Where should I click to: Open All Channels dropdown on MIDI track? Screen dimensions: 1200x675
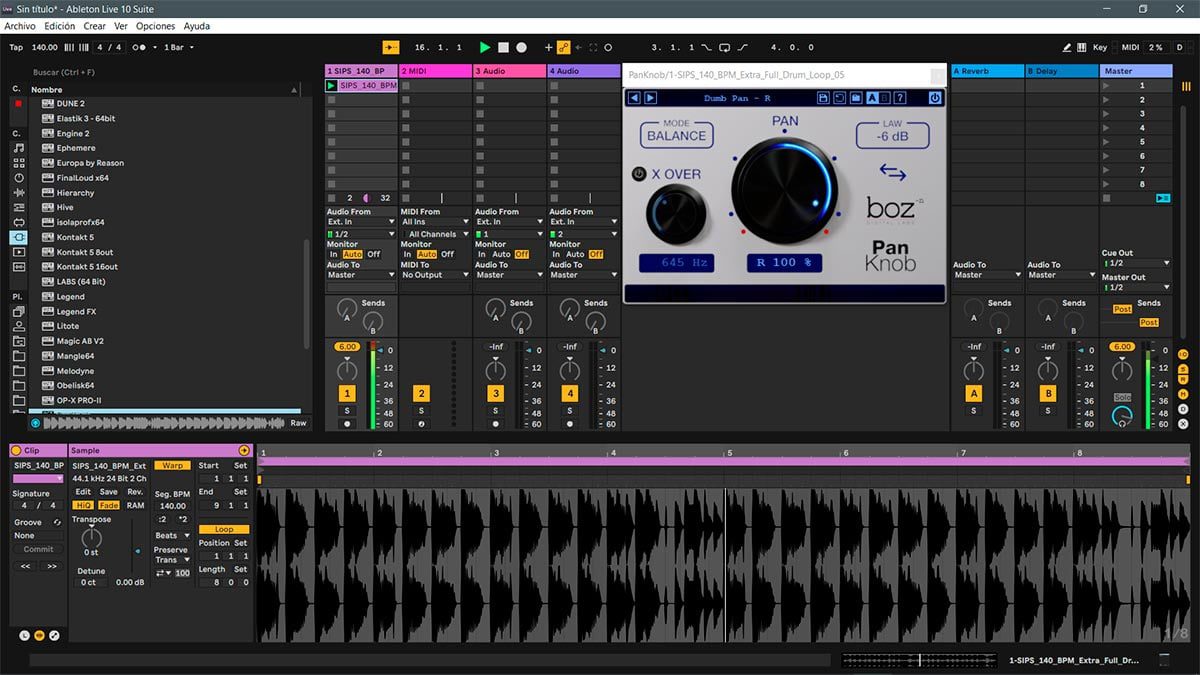pos(435,234)
